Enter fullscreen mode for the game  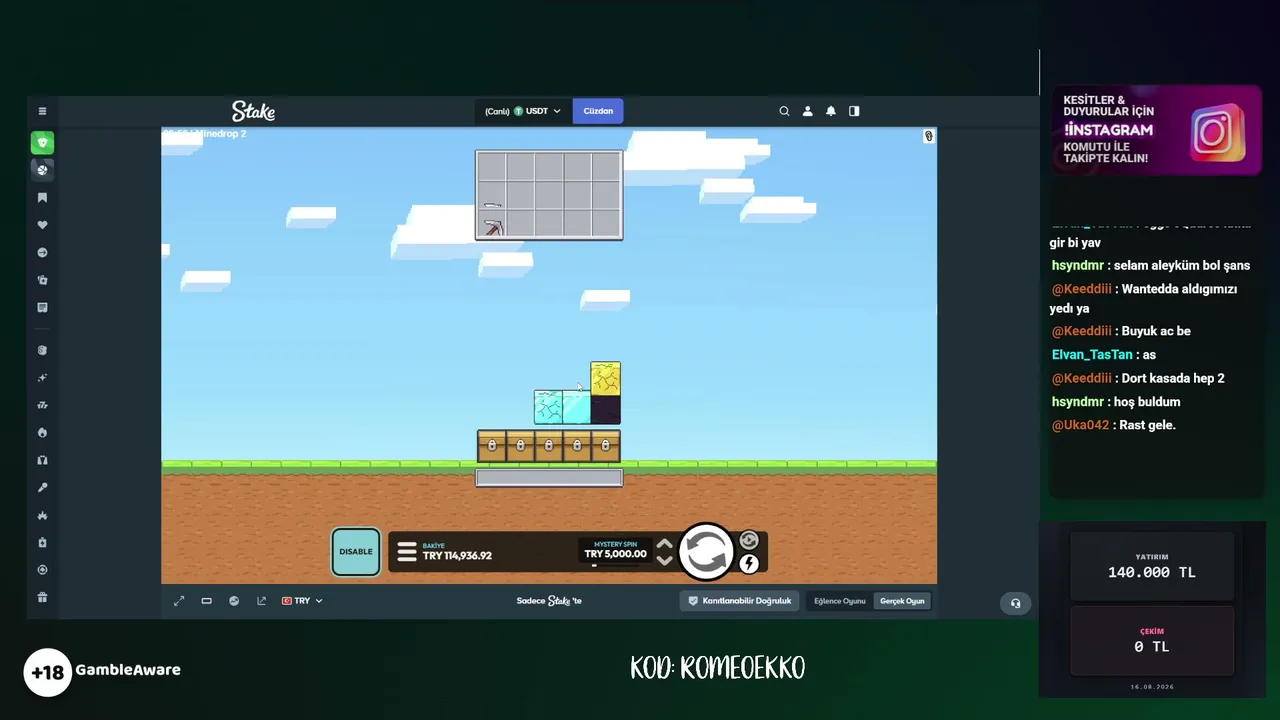point(179,601)
